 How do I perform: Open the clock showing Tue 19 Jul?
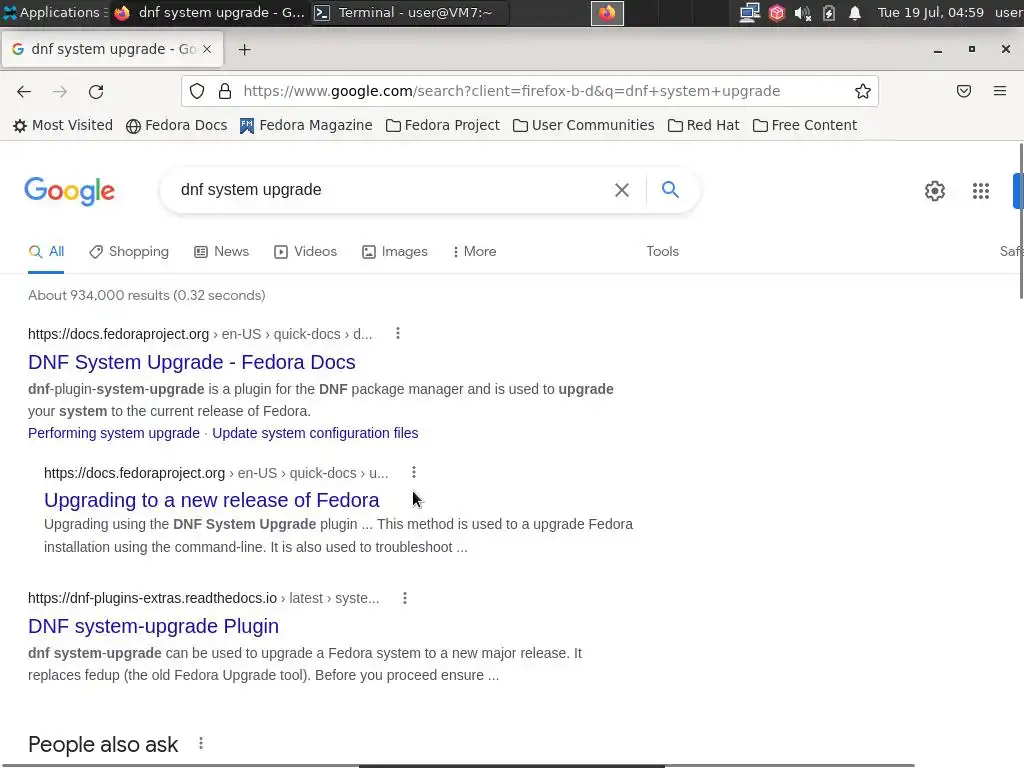coord(931,12)
